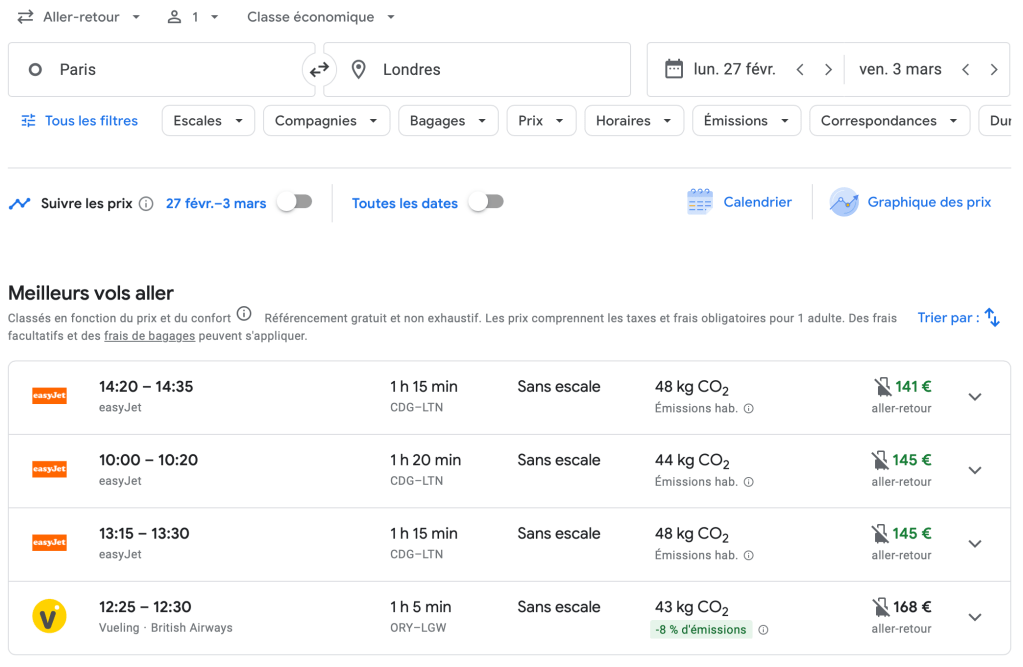Follow the frais de bagages link
This screenshot has height=667, width=1023.
click(x=150, y=336)
